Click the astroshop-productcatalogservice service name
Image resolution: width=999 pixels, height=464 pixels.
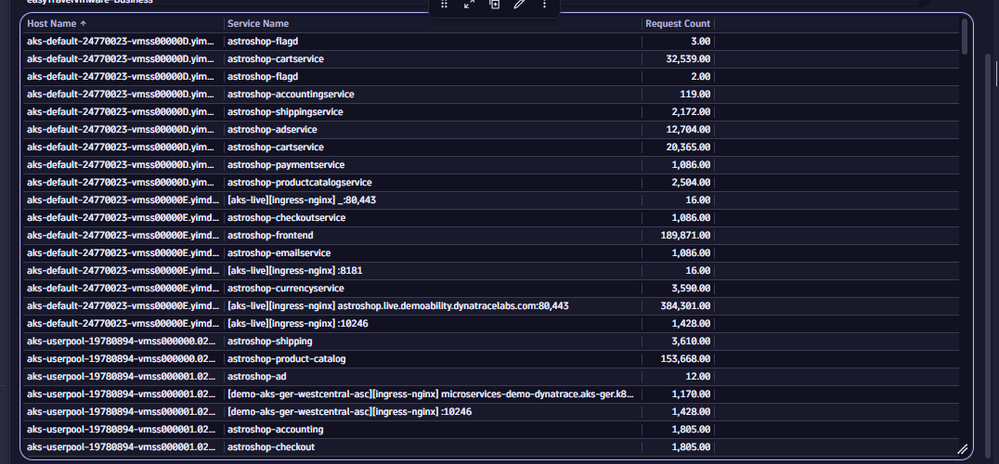299,182
